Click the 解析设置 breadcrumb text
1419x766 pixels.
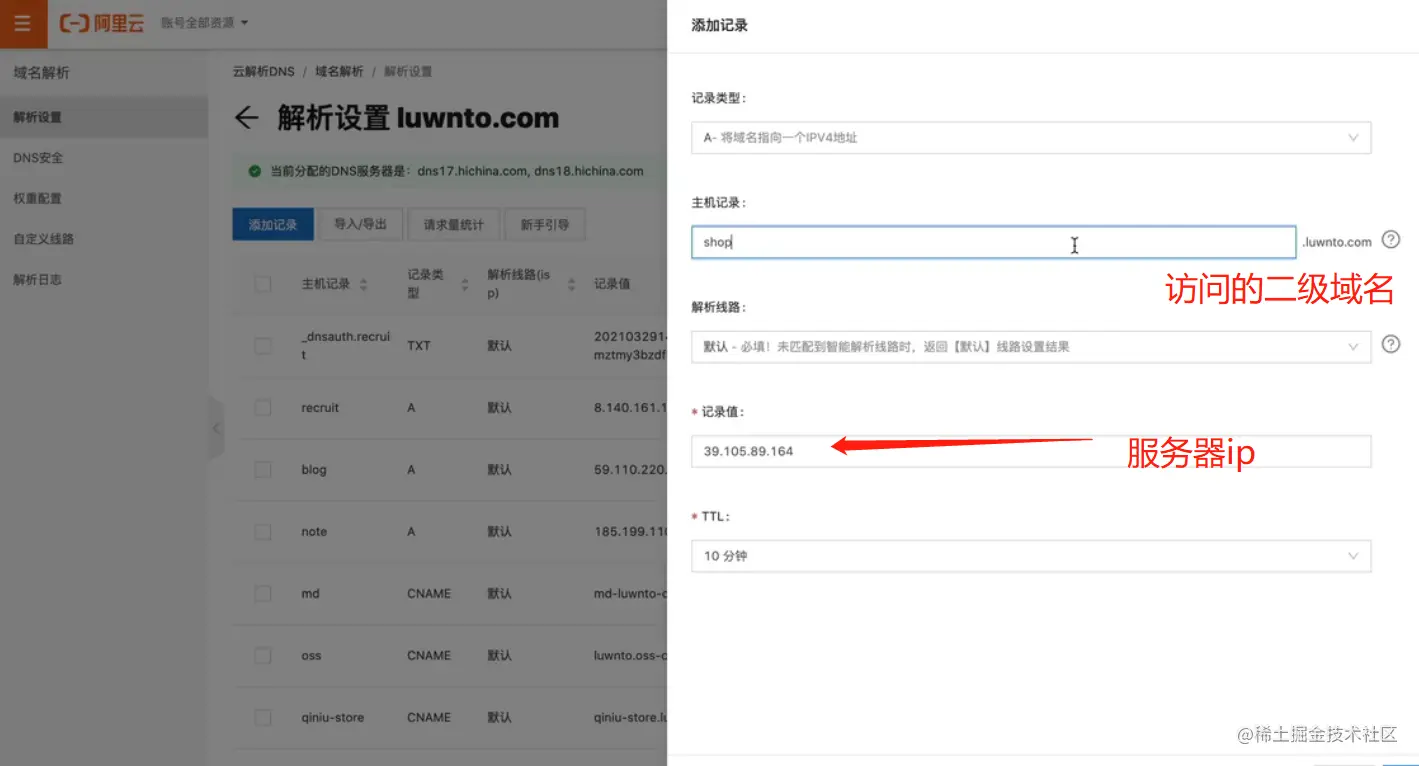tap(408, 72)
